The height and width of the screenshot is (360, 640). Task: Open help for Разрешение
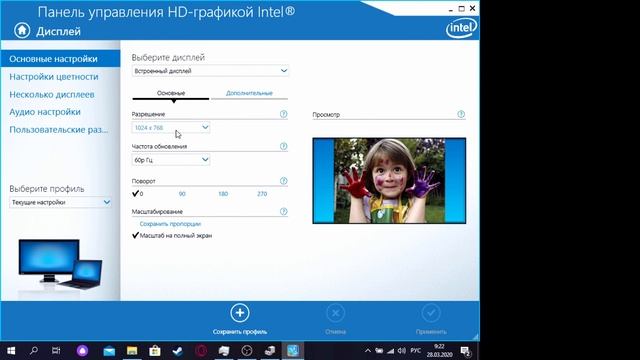(283, 114)
